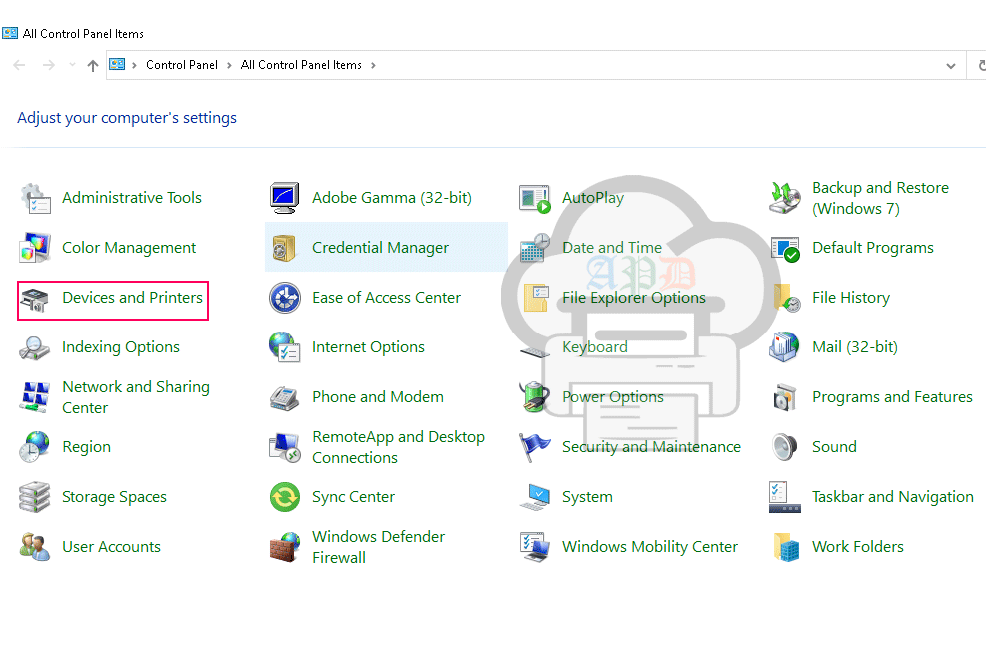Open the Windows Defender Firewall brick icon

pyautogui.click(x=285, y=547)
